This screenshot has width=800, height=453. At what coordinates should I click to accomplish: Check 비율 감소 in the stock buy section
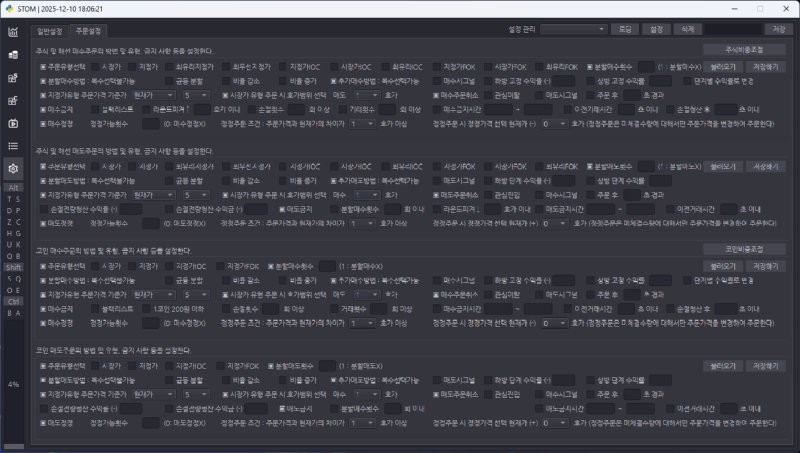pos(241,81)
